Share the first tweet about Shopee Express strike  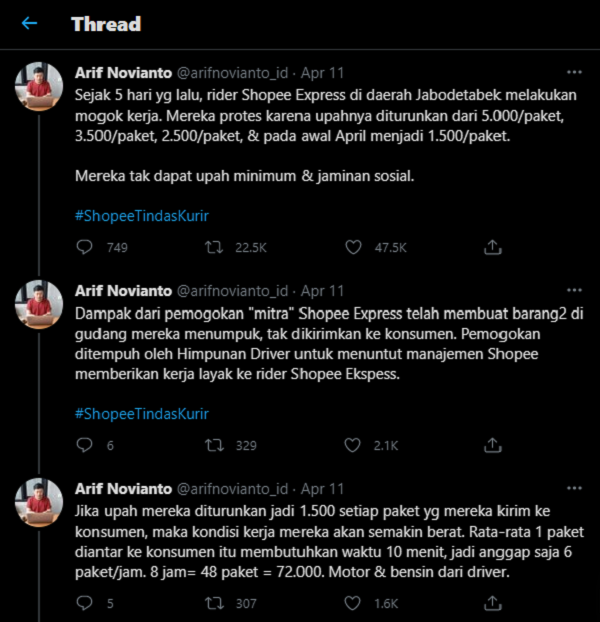coord(493,247)
